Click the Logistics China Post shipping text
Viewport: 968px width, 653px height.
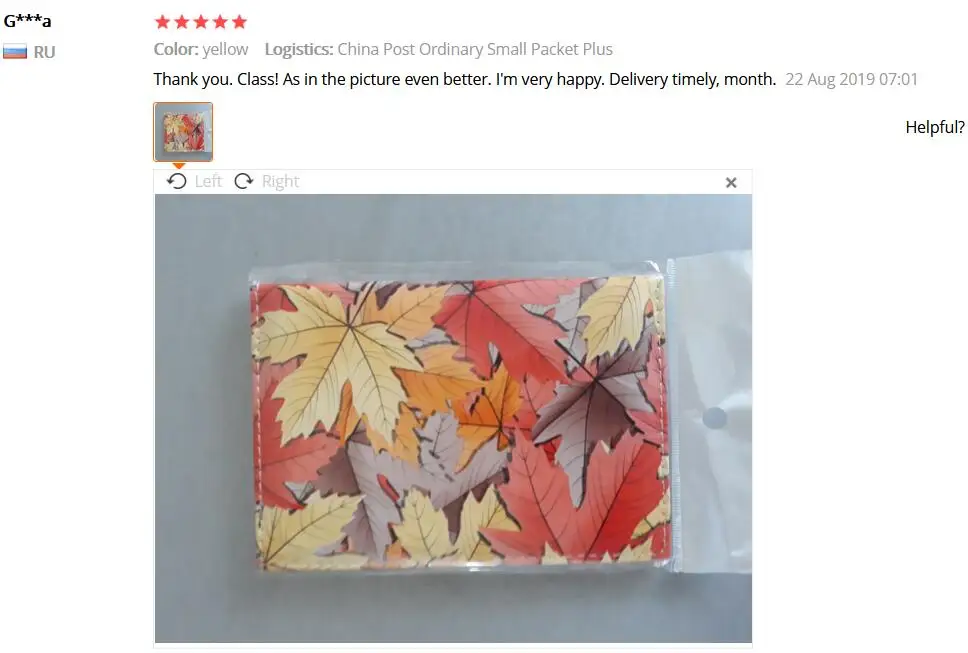438,49
